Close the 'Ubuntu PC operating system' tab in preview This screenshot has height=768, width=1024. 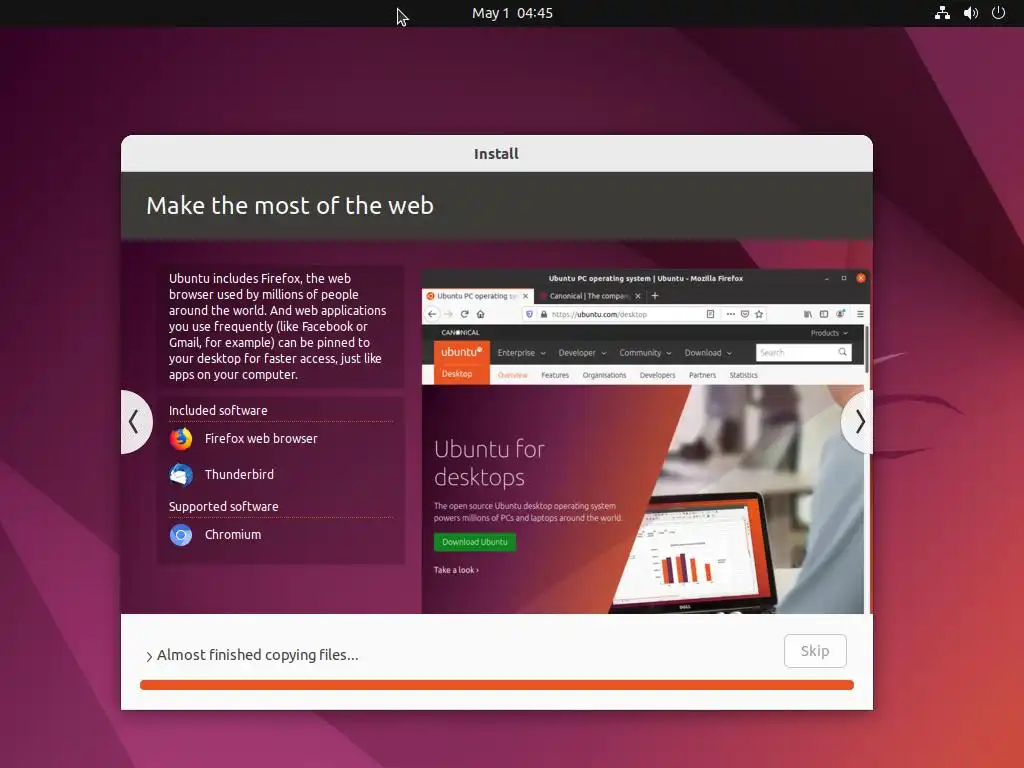(x=525, y=296)
